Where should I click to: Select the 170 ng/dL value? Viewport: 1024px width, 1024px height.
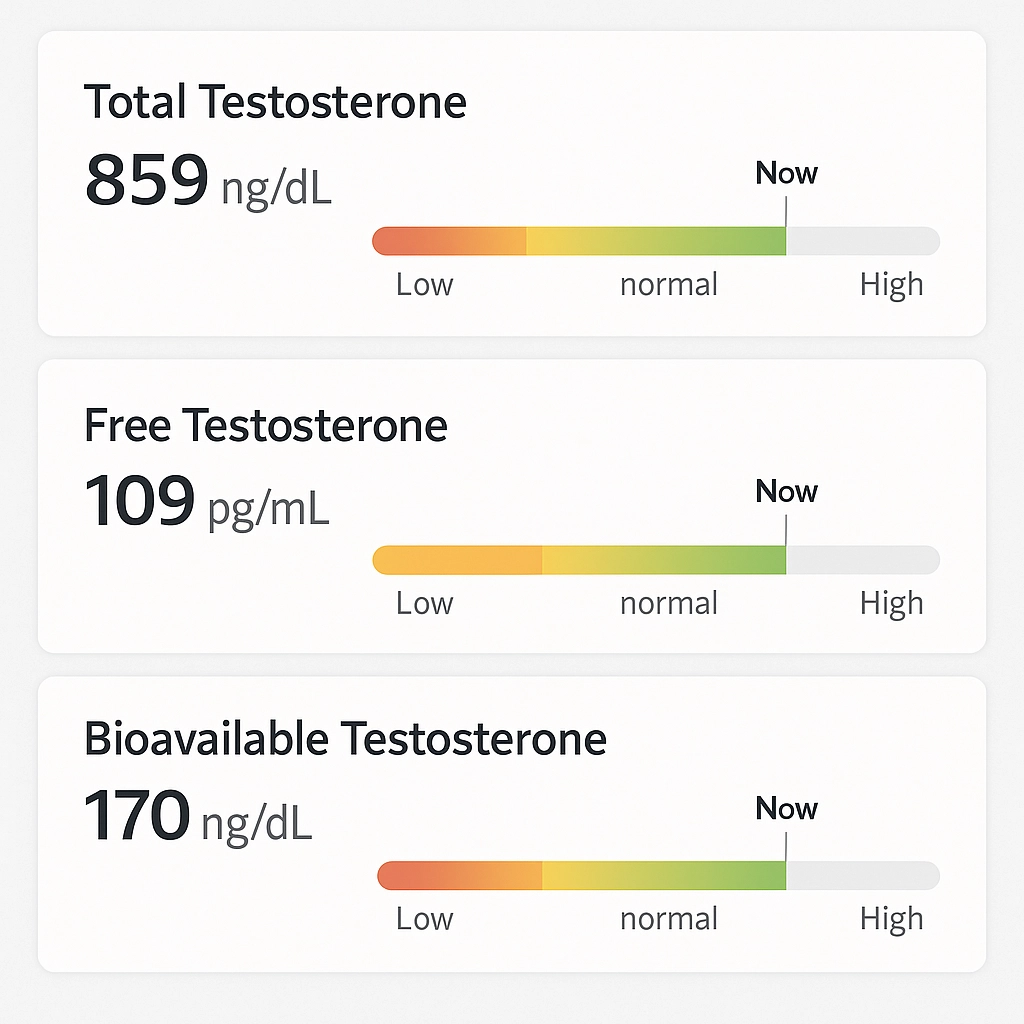click(x=140, y=817)
